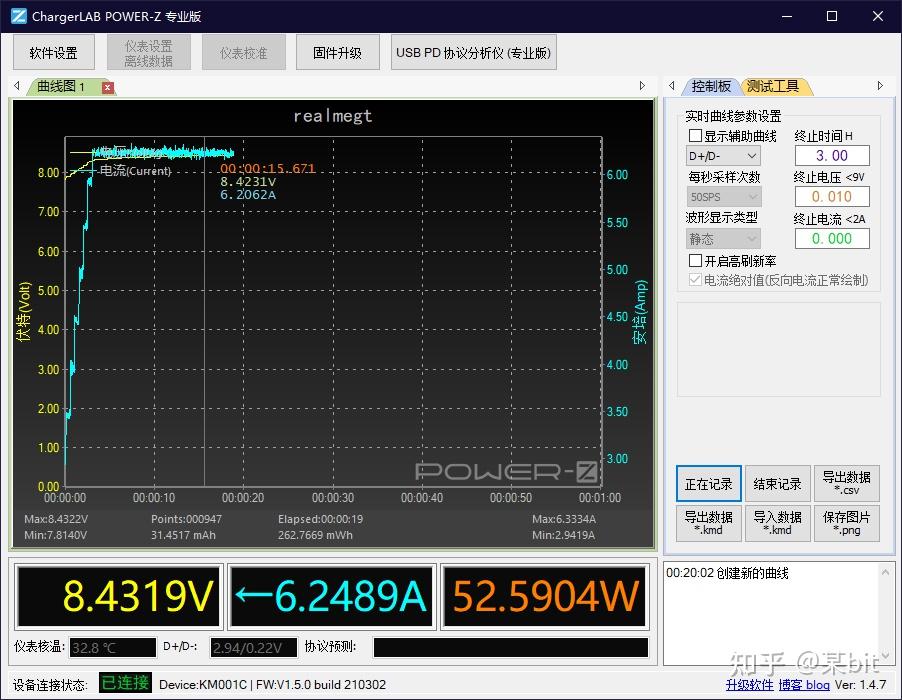Toggle 电流绝对值 checkbox
902x700 pixels.
[x=695, y=280]
